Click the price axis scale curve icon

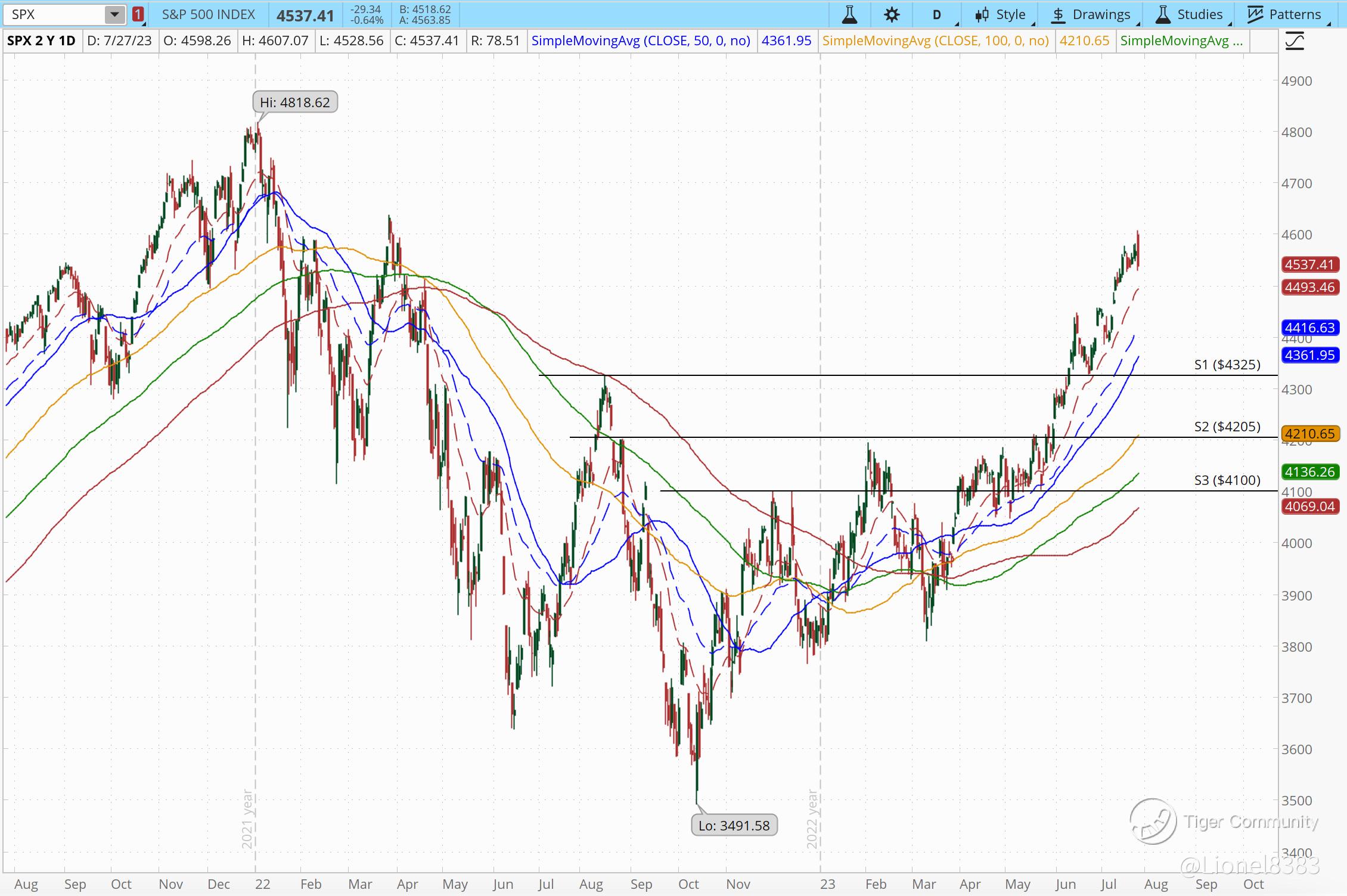click(1295, 41)
